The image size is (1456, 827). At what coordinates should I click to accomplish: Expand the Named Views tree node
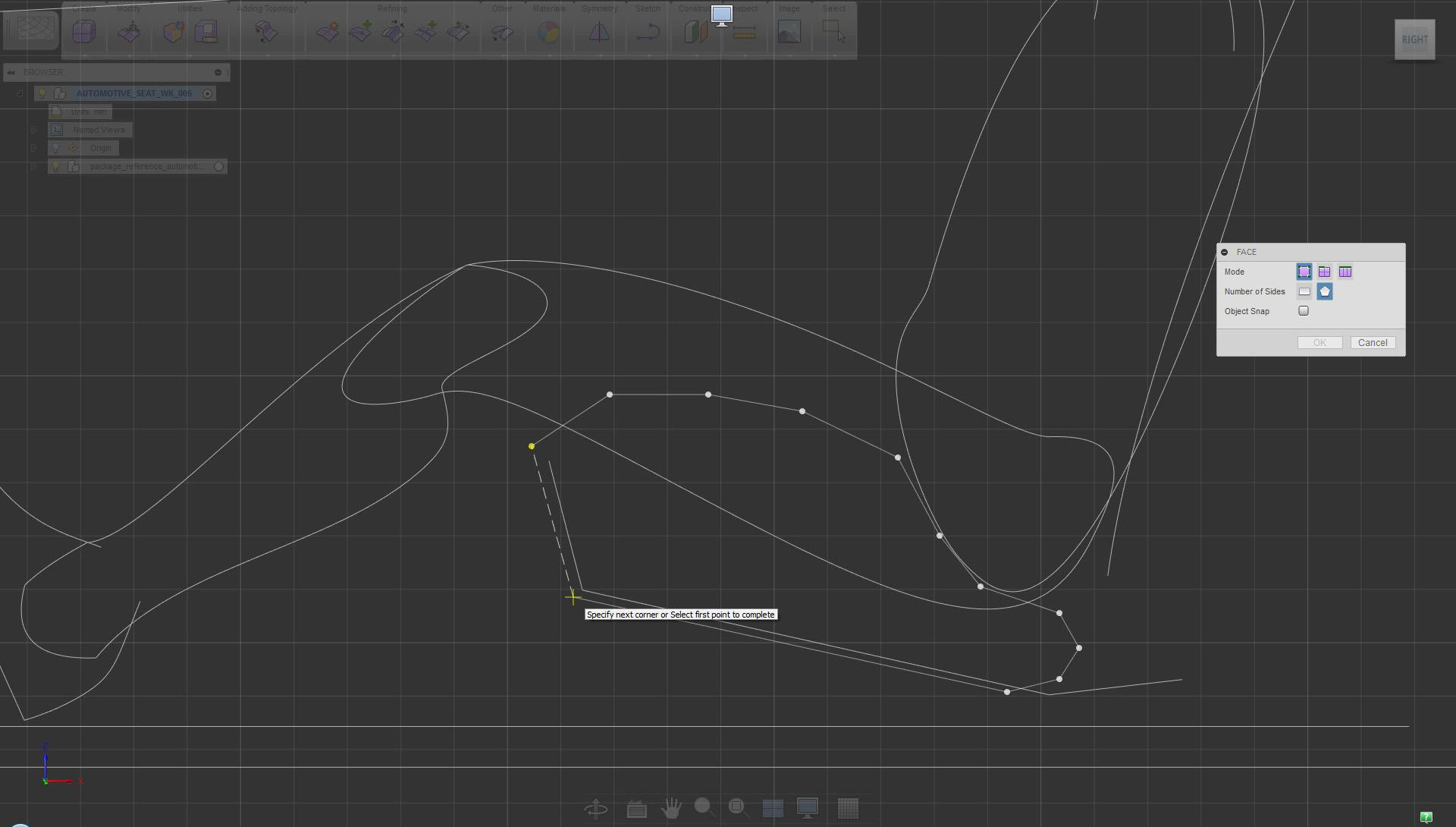pyautogui.click(x=33, y=130)
